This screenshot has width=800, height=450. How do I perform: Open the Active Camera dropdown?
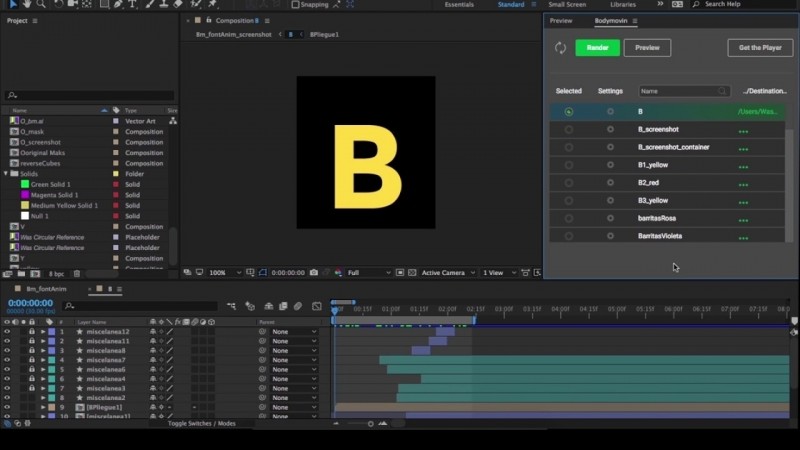tap(448, 273)
